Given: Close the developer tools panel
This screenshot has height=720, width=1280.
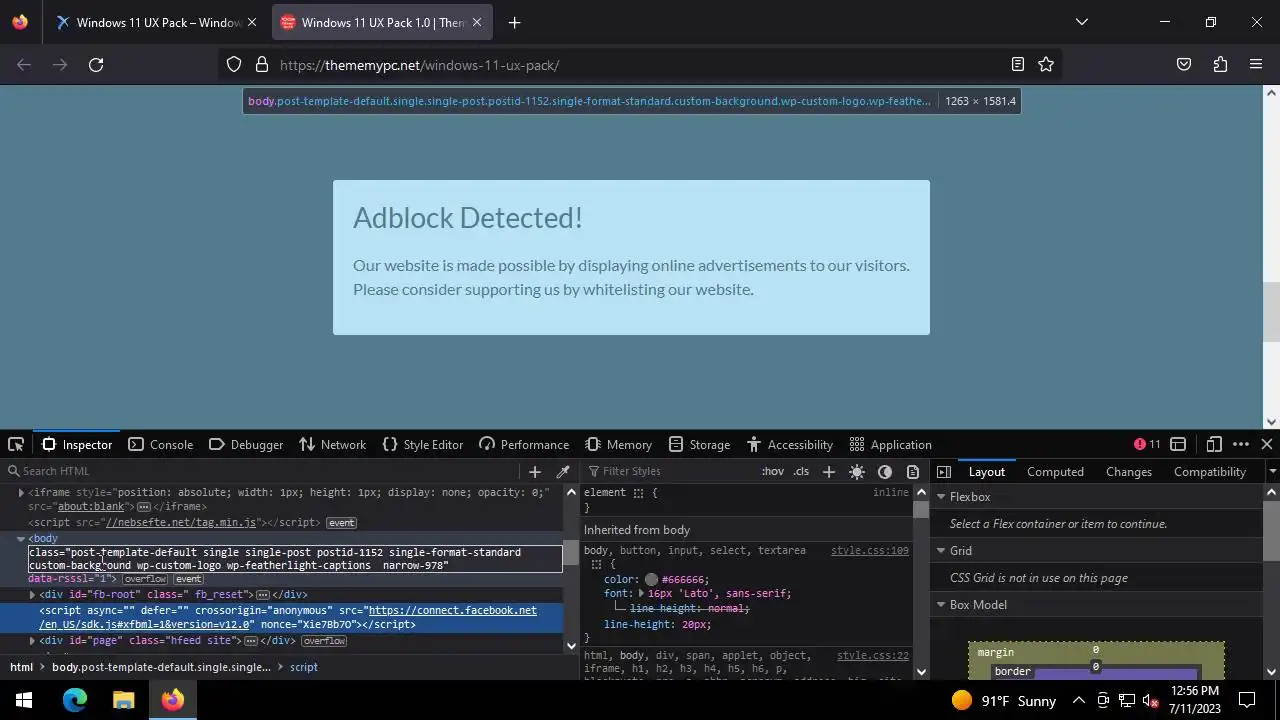Looking at the screenshot, I should click(1267, 444).
